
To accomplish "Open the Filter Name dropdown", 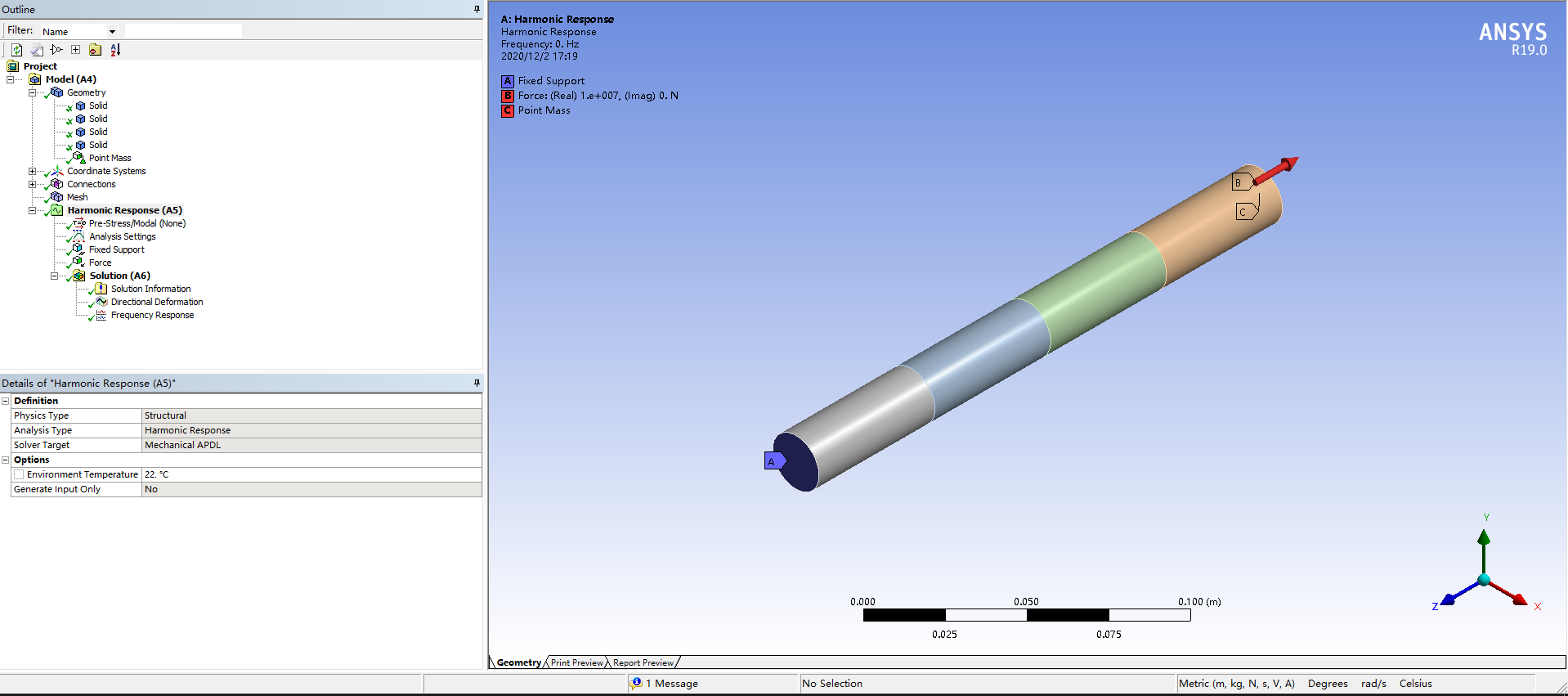I will (x=112, y=32).
